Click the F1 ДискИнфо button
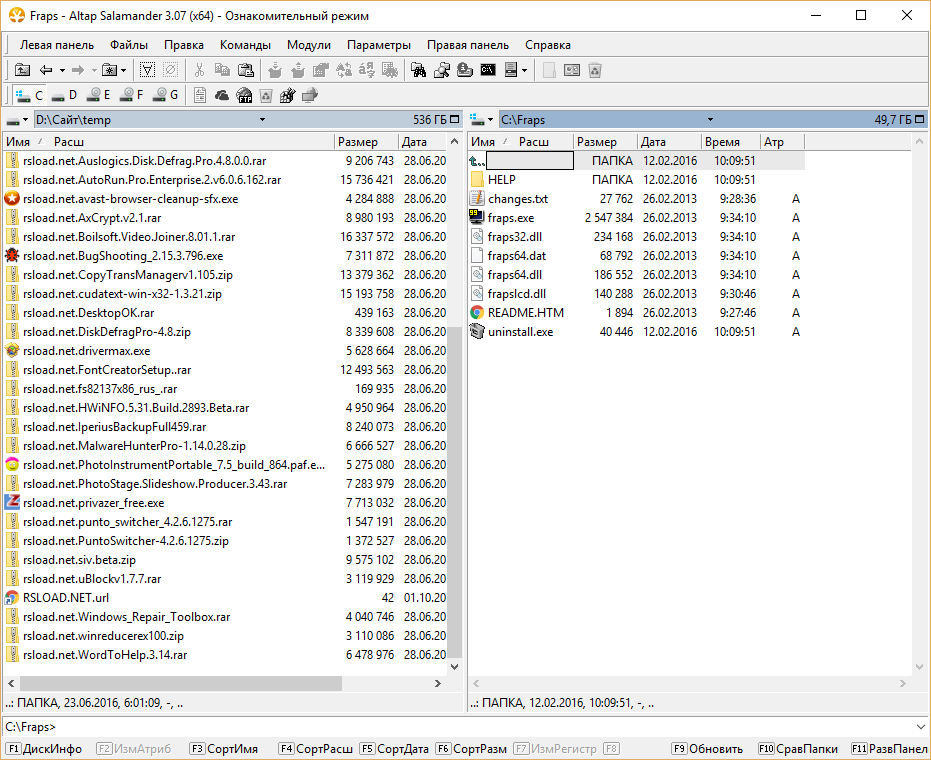This screenshot has height=760, width=931. (45, 749)
